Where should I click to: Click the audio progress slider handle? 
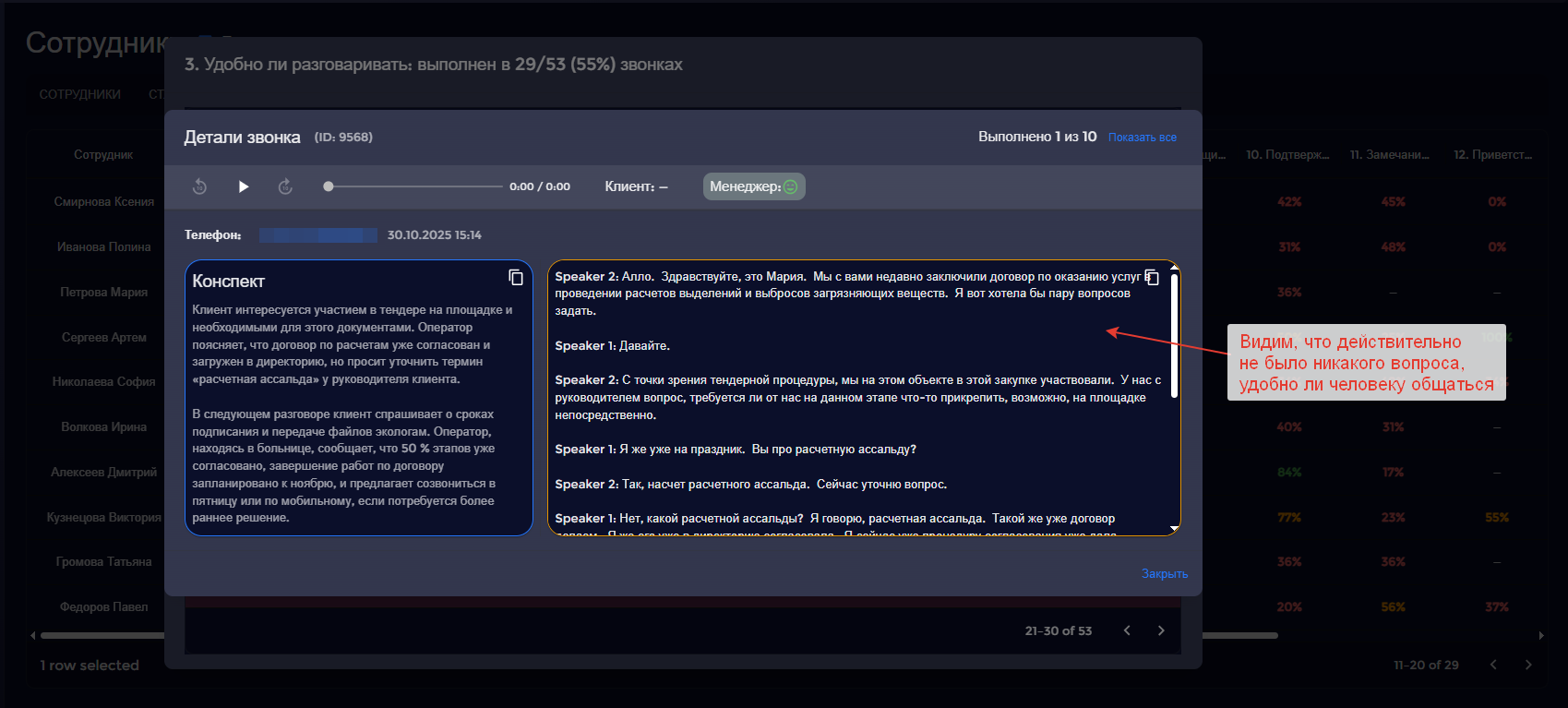[329, 186]
